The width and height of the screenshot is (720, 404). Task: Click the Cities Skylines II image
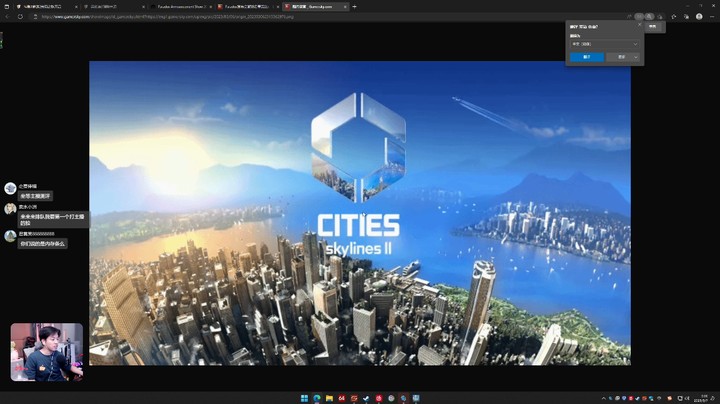point(360,213)
